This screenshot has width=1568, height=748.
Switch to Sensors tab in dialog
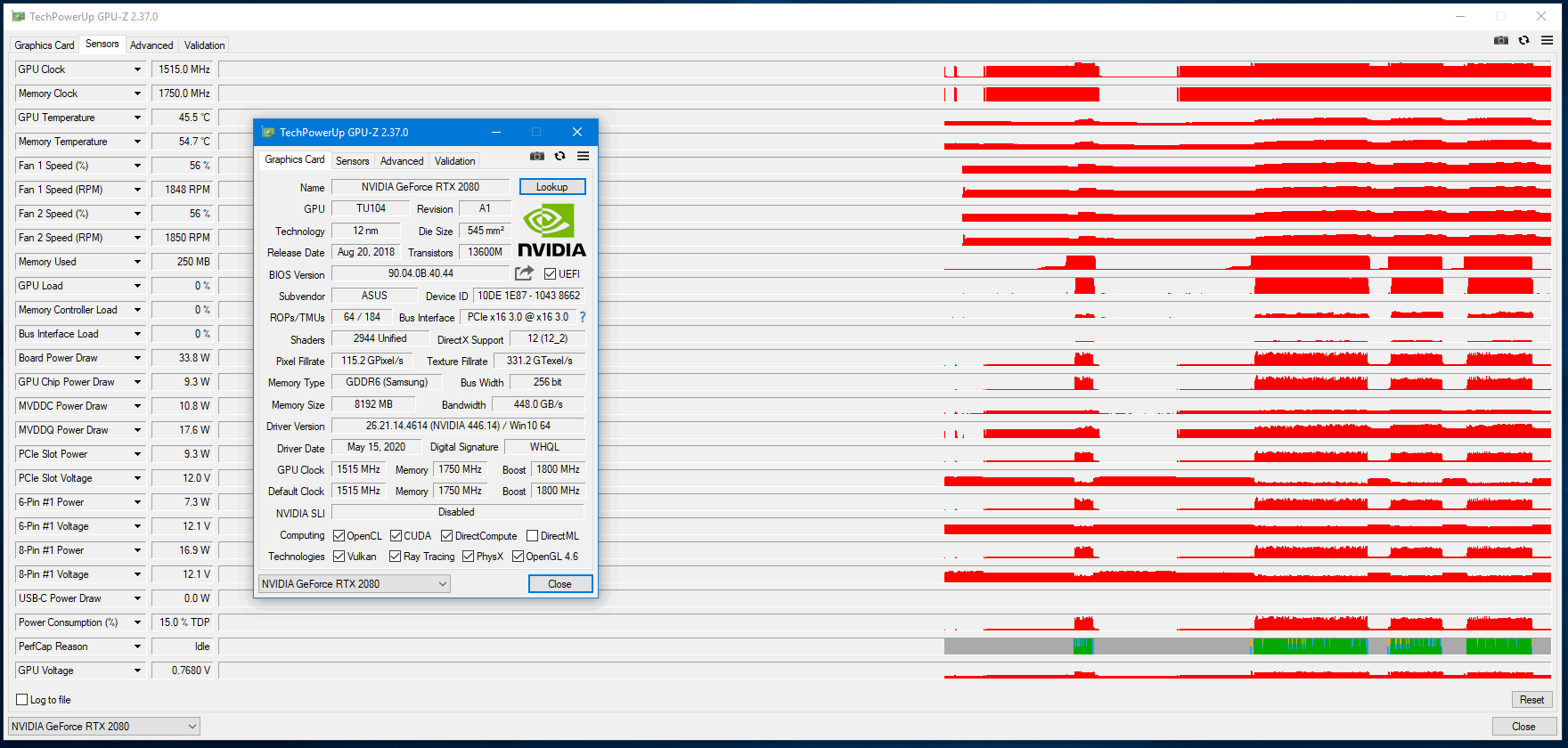tap(353, 161)
